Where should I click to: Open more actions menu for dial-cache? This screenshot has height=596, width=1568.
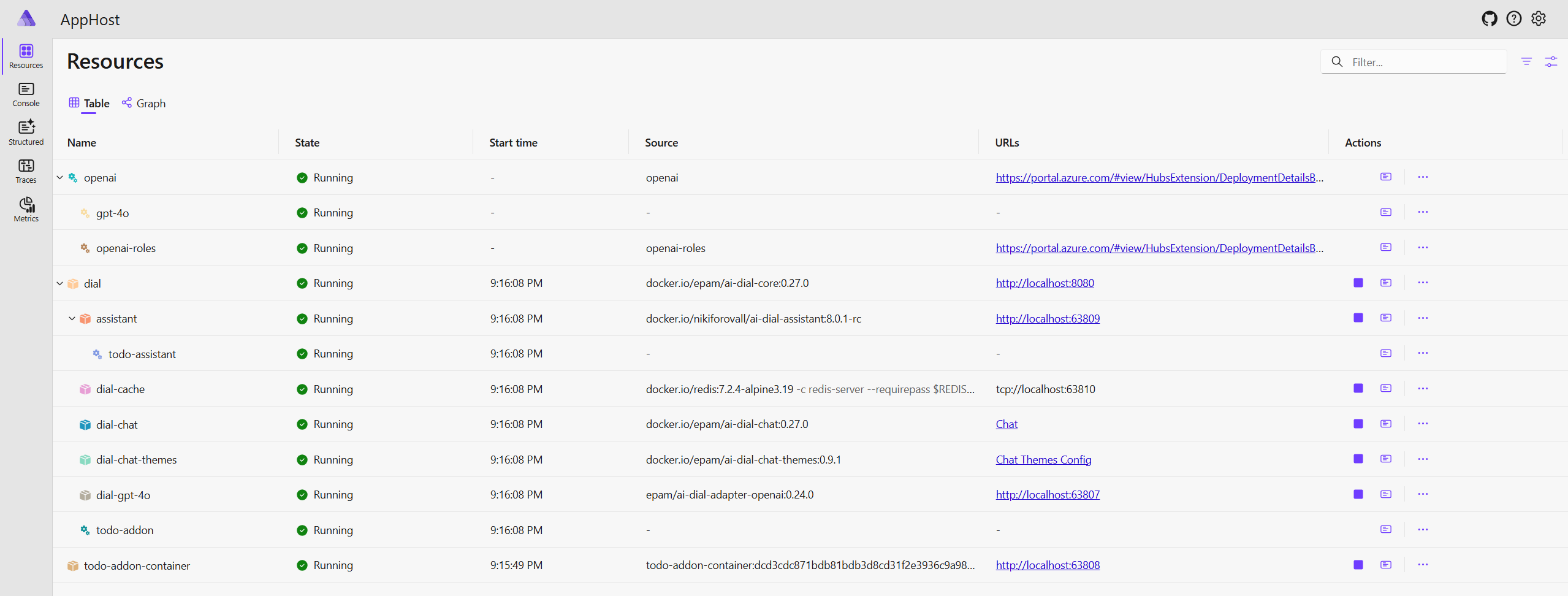point(1423,388)
